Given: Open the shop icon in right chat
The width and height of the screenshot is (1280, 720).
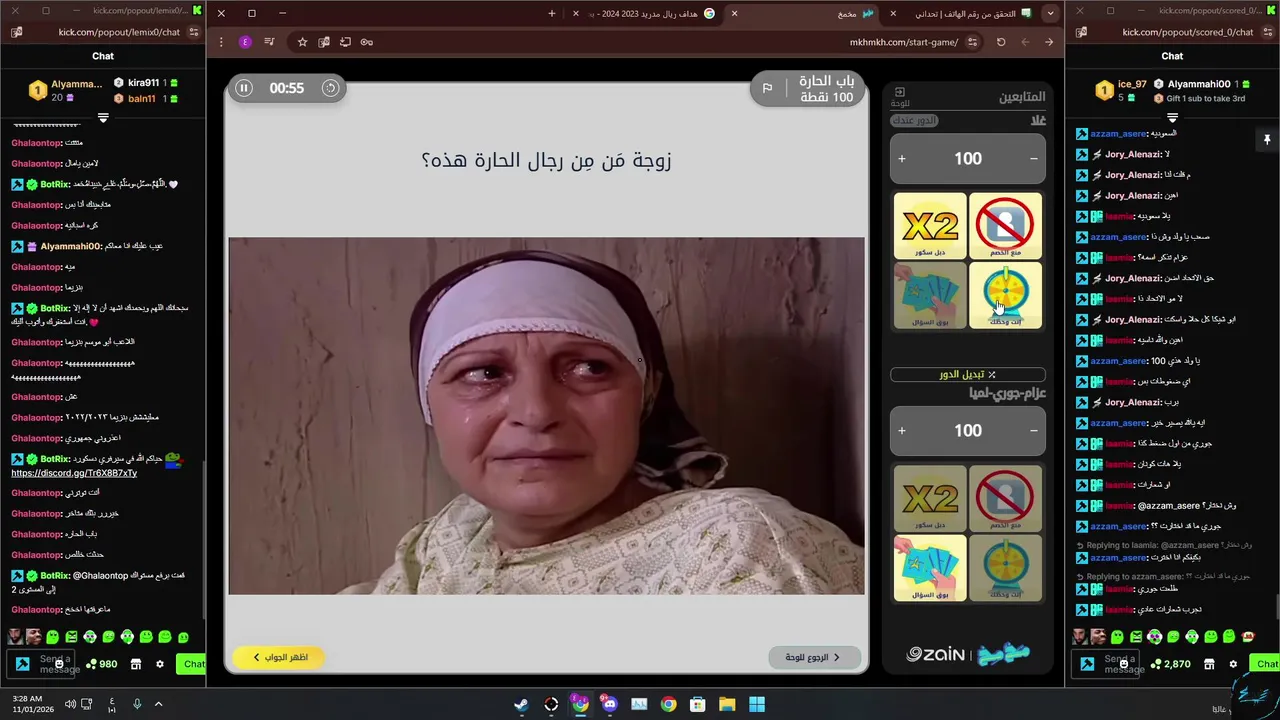Looking at the screenshot, I should pos(1209,664).
